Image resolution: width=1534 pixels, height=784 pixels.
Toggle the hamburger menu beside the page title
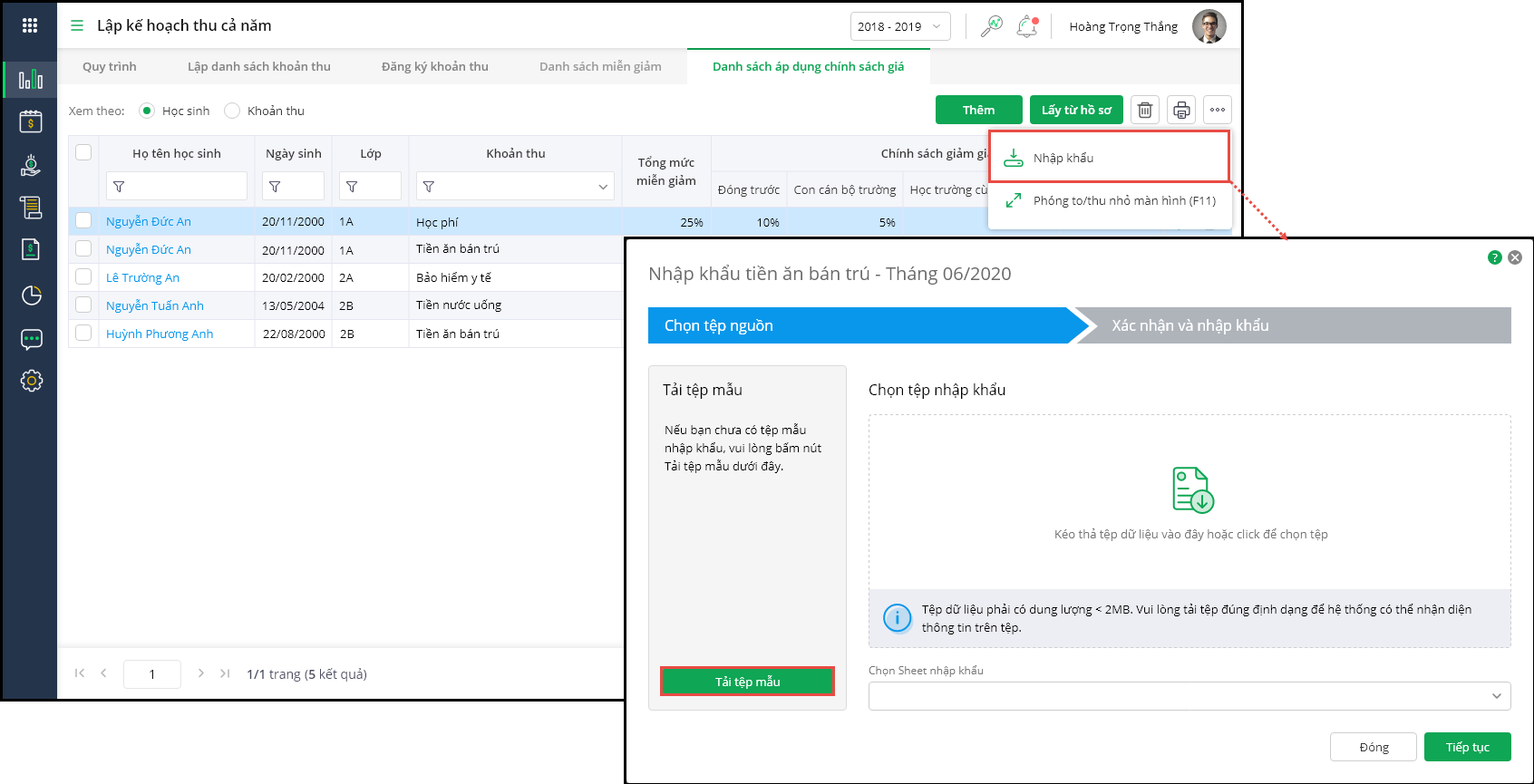click(x=77, y=25)
